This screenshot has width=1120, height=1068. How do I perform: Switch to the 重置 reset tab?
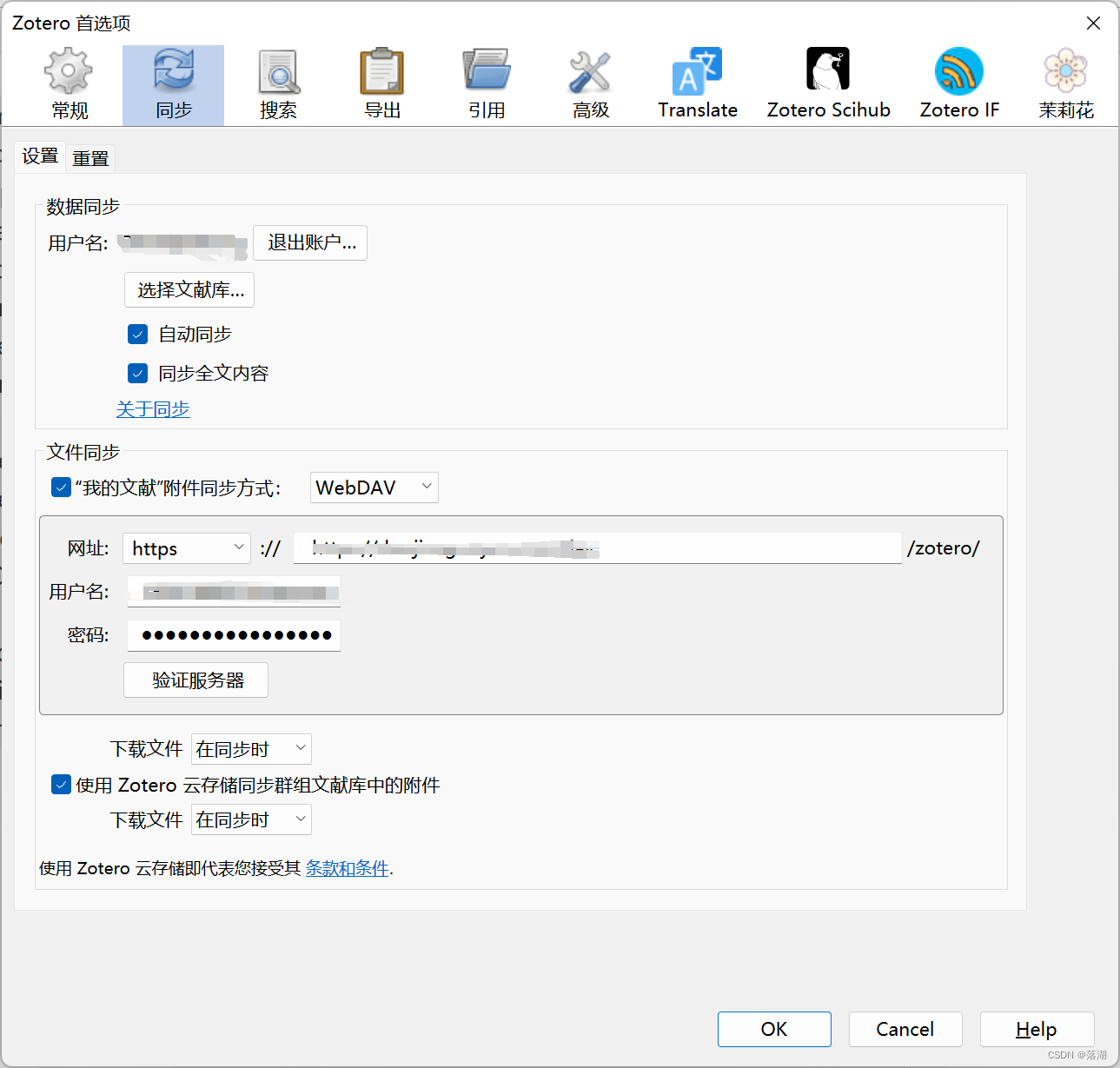click(90, 158)
